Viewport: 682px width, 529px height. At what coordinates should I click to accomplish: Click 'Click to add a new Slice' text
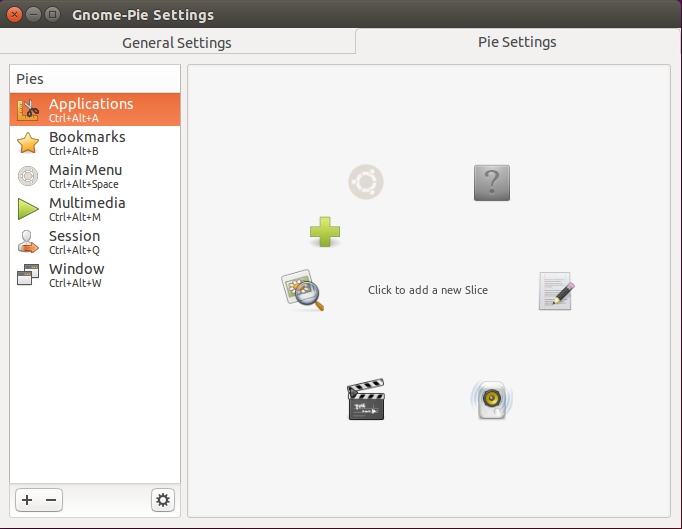click(428, 290)
